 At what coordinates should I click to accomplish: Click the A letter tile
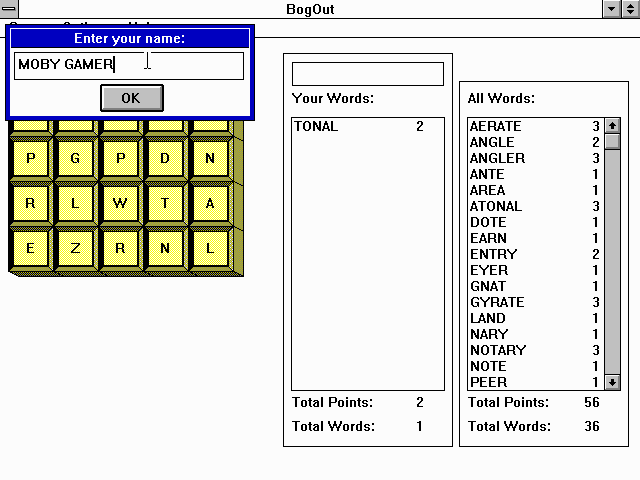pos(210,203)
